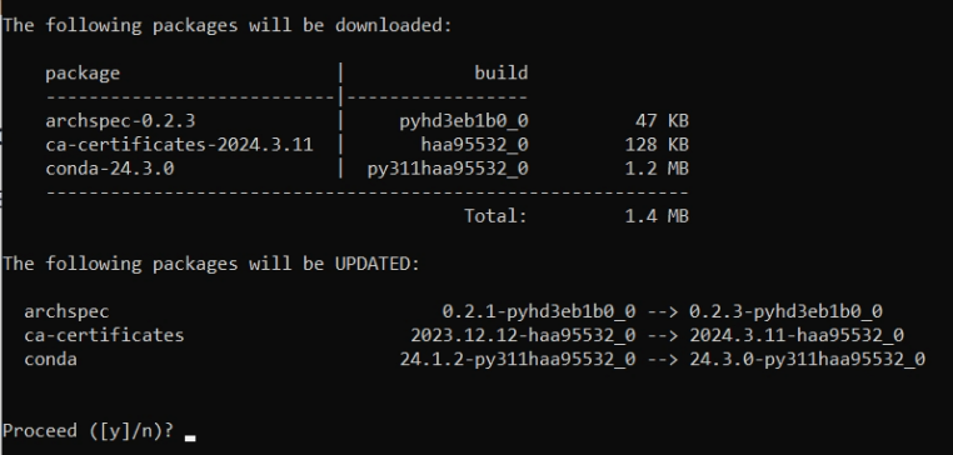Click the "Total:" label
Viewport: 953px width, 455px height.
pos(496,216)
